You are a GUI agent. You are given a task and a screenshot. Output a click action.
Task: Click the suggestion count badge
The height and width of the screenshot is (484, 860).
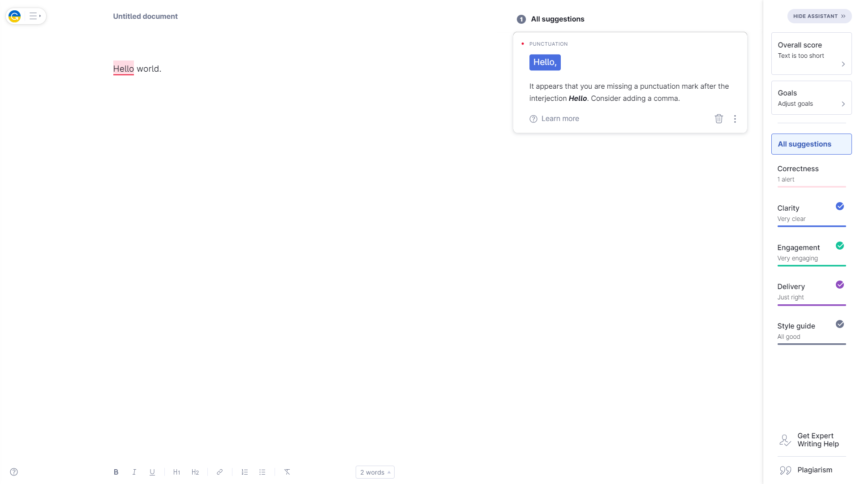point(521,19)
